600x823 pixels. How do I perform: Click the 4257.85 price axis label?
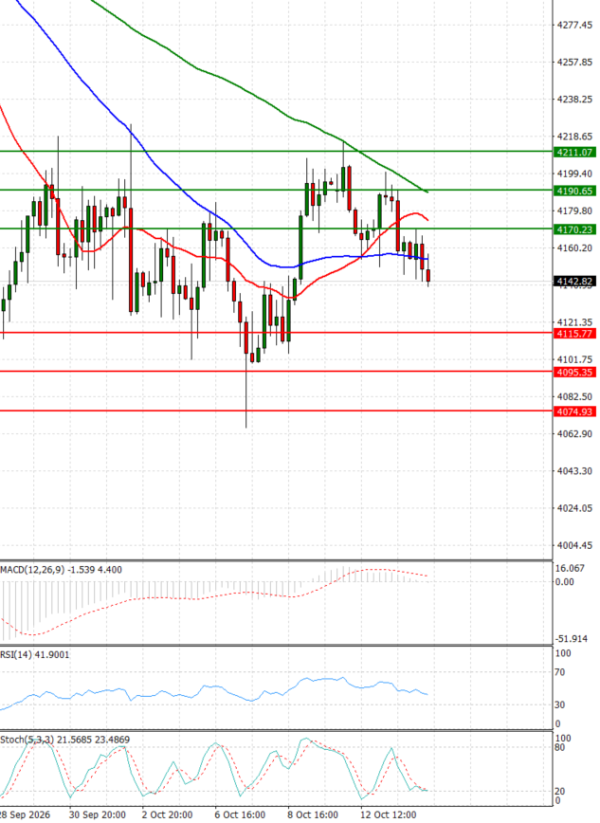tap(575, 62)
